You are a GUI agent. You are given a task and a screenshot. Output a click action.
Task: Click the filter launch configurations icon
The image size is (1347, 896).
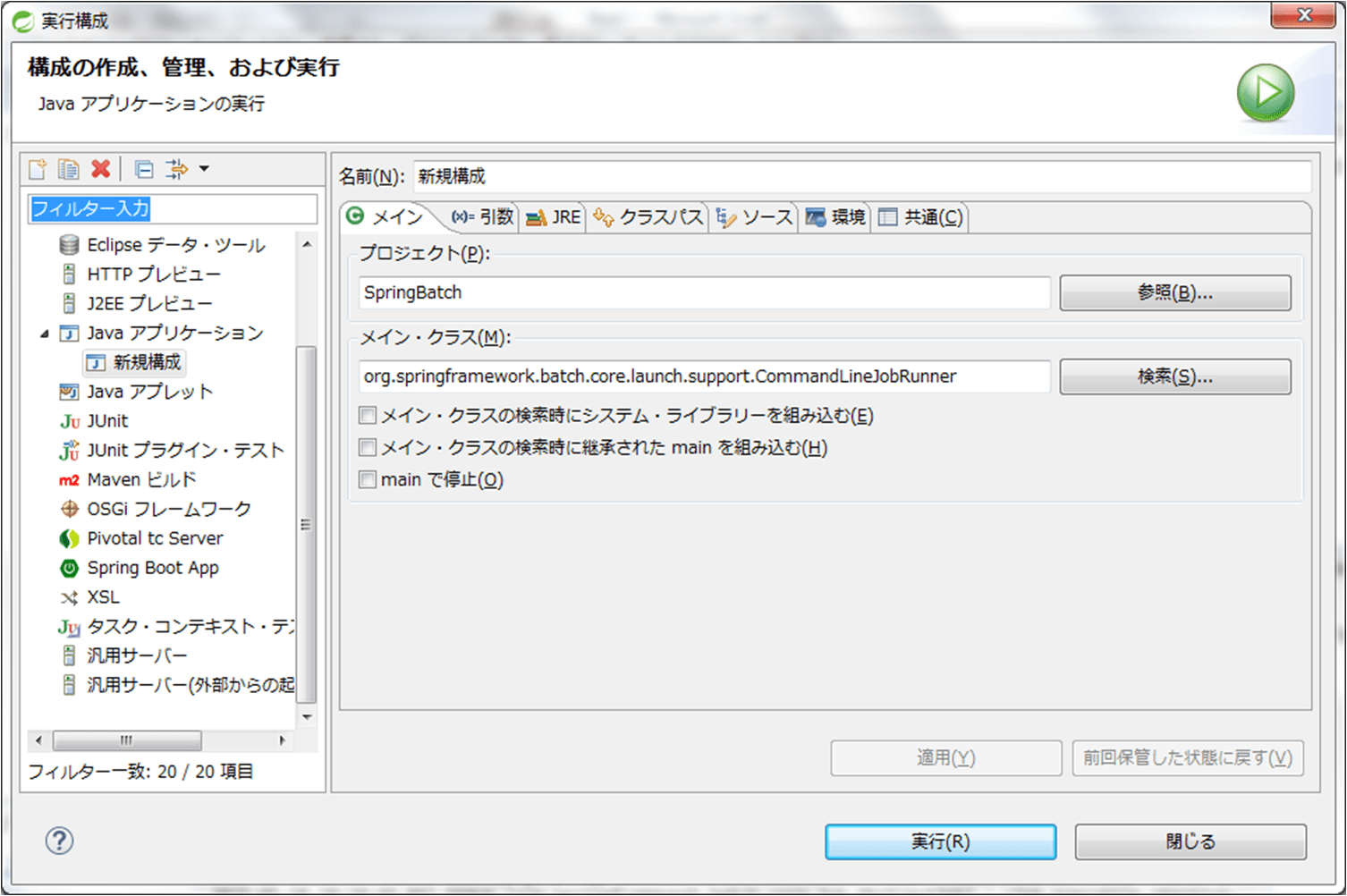point(177,169)
